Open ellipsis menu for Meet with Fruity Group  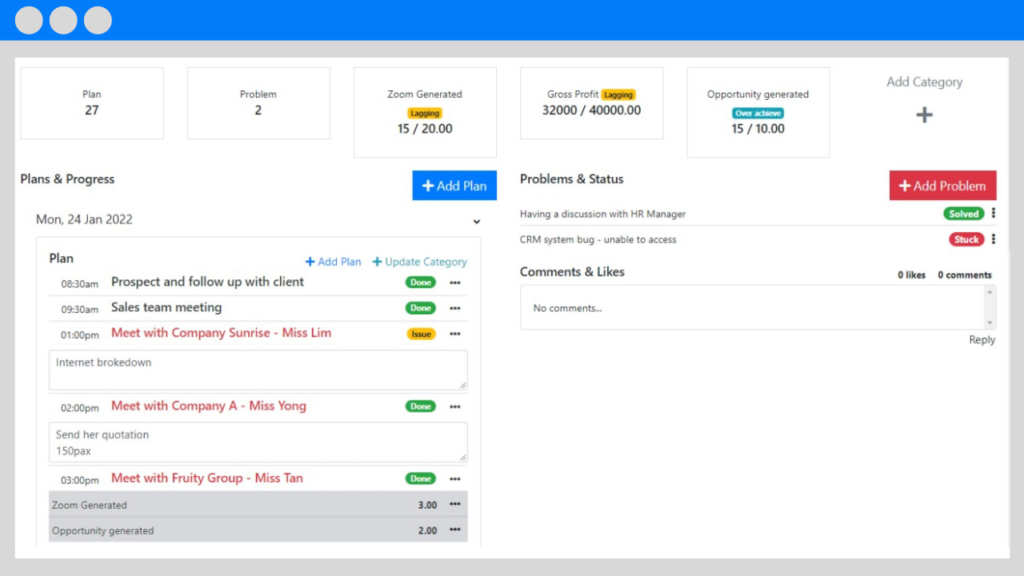point(455,479)
